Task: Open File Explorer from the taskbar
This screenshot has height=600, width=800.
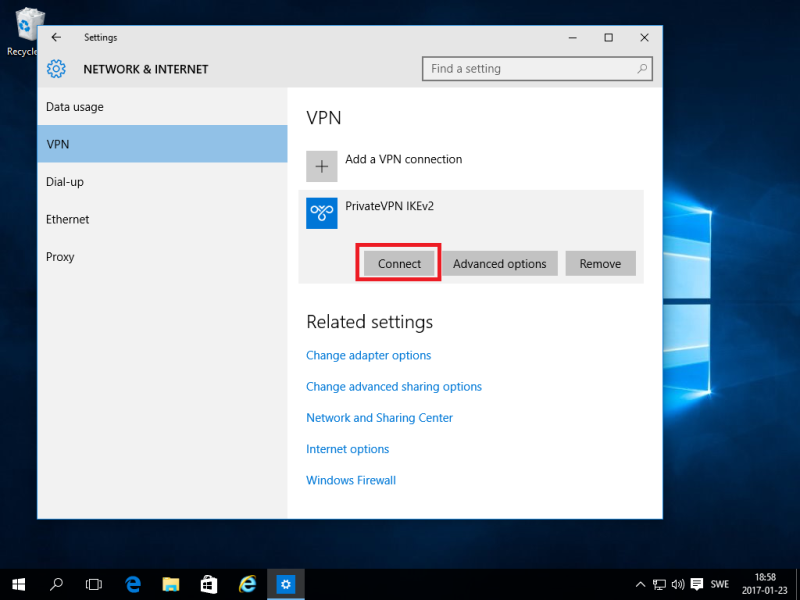Action: [171, 584]
